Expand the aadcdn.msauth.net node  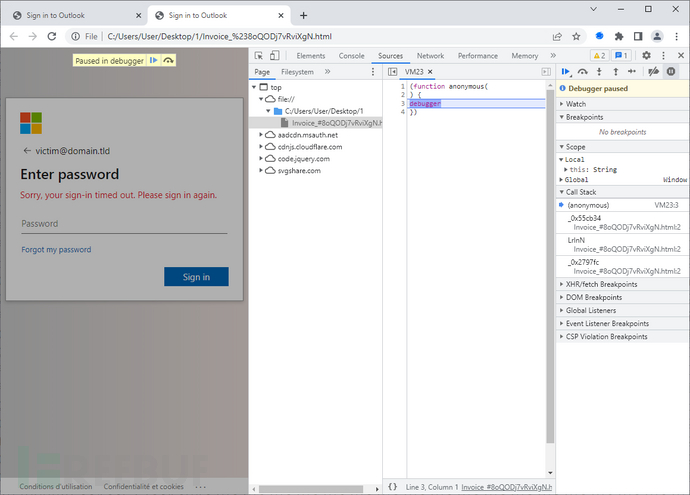pos(261,135)
